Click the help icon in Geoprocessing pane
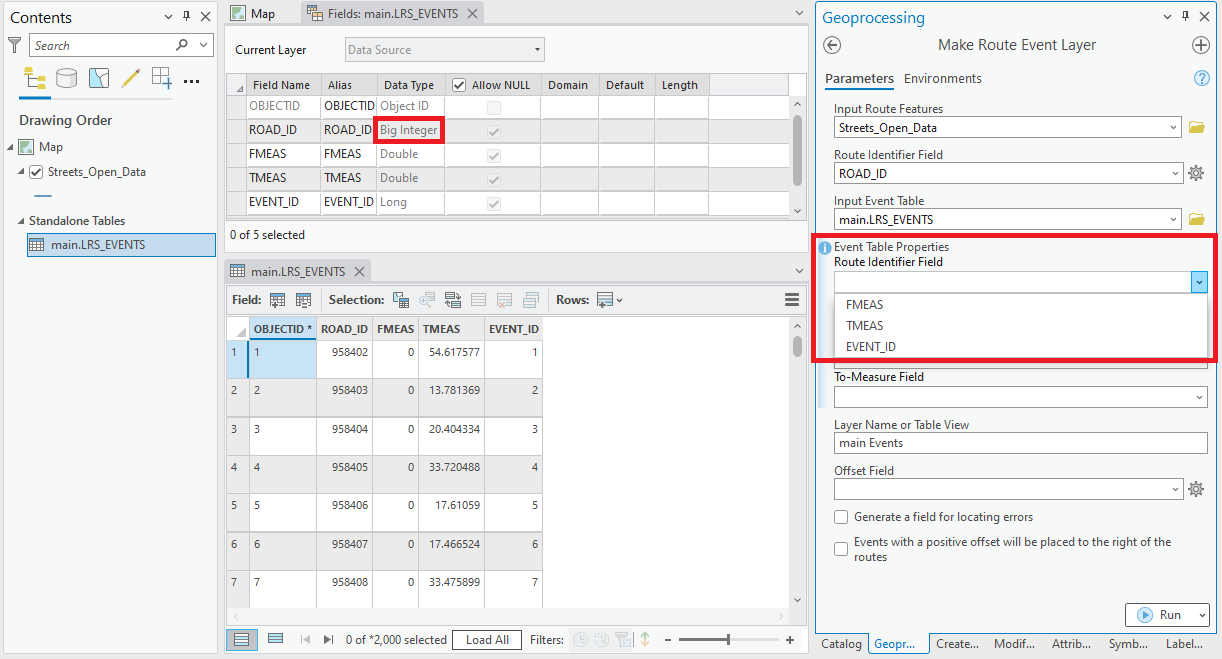Image resolution: width=1222 pixels, height=659 pixels. (x=1201, y=79)
